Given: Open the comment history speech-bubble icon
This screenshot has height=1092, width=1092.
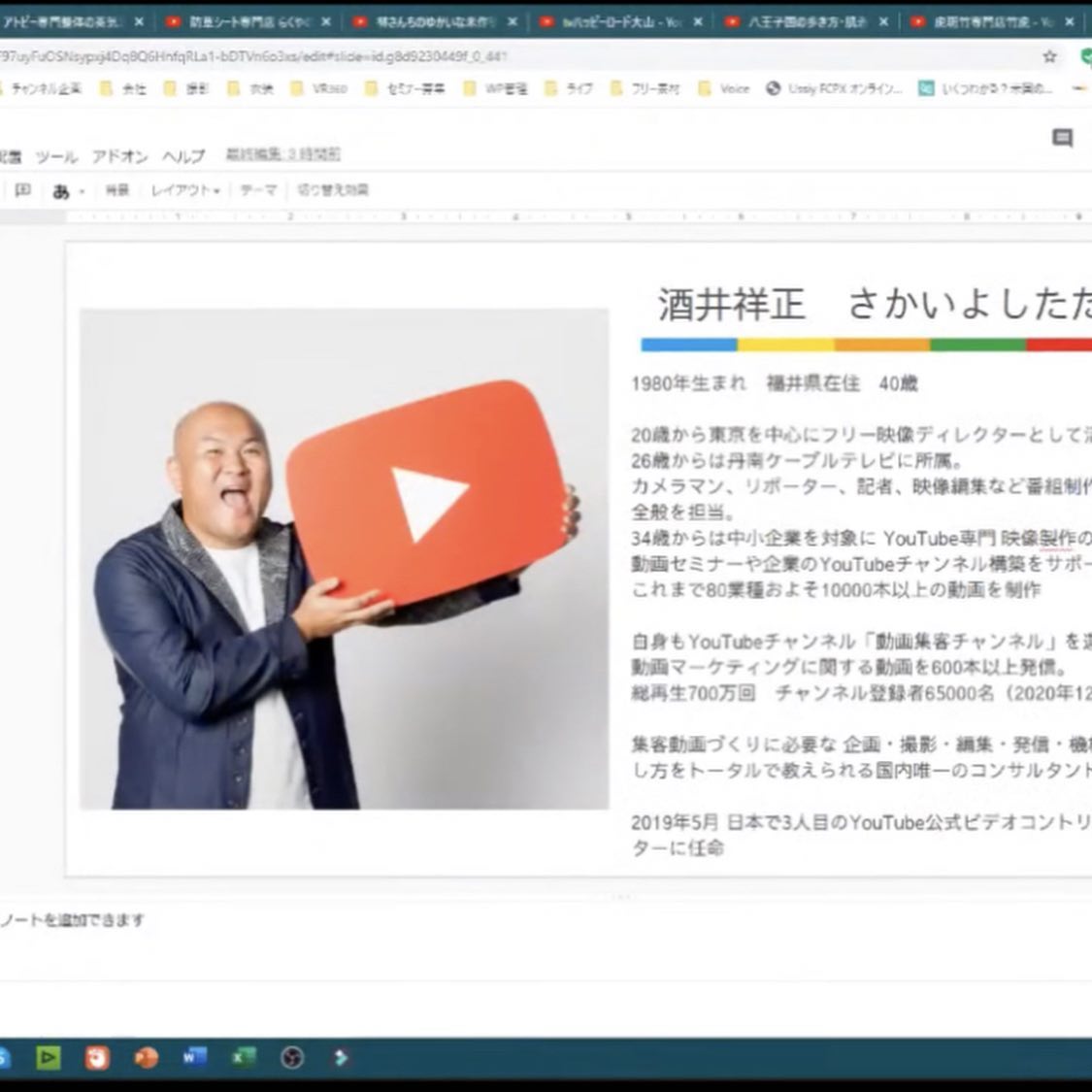Looking at the screenshot, I should [1062, 139].
